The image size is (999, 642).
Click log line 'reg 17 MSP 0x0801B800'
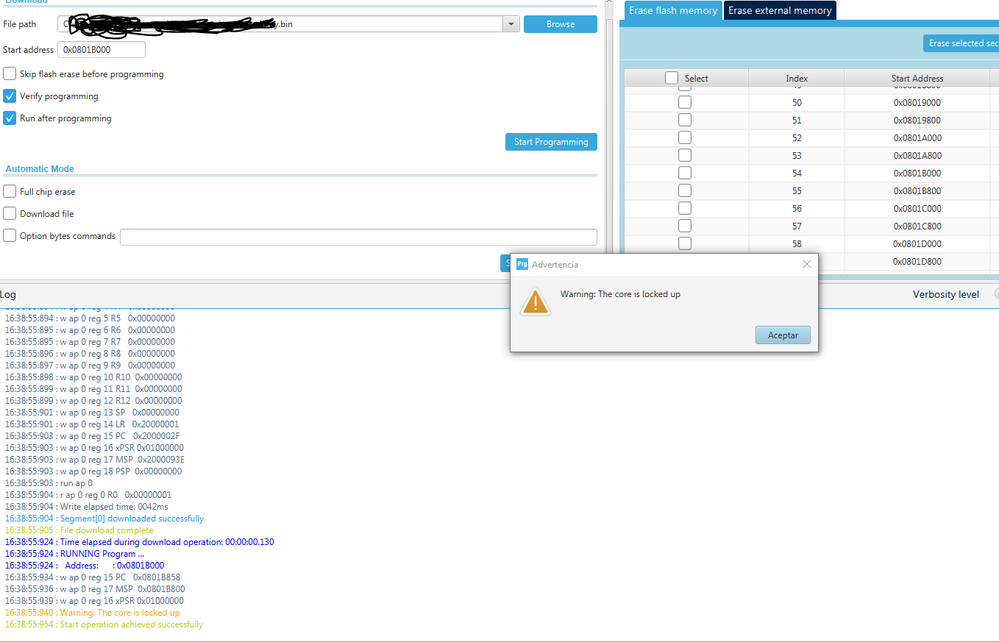point(95,589)
